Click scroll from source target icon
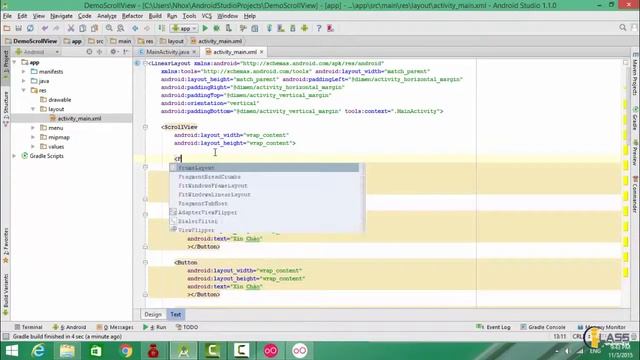This screenshot has height=360, width=640. point(89,52)
